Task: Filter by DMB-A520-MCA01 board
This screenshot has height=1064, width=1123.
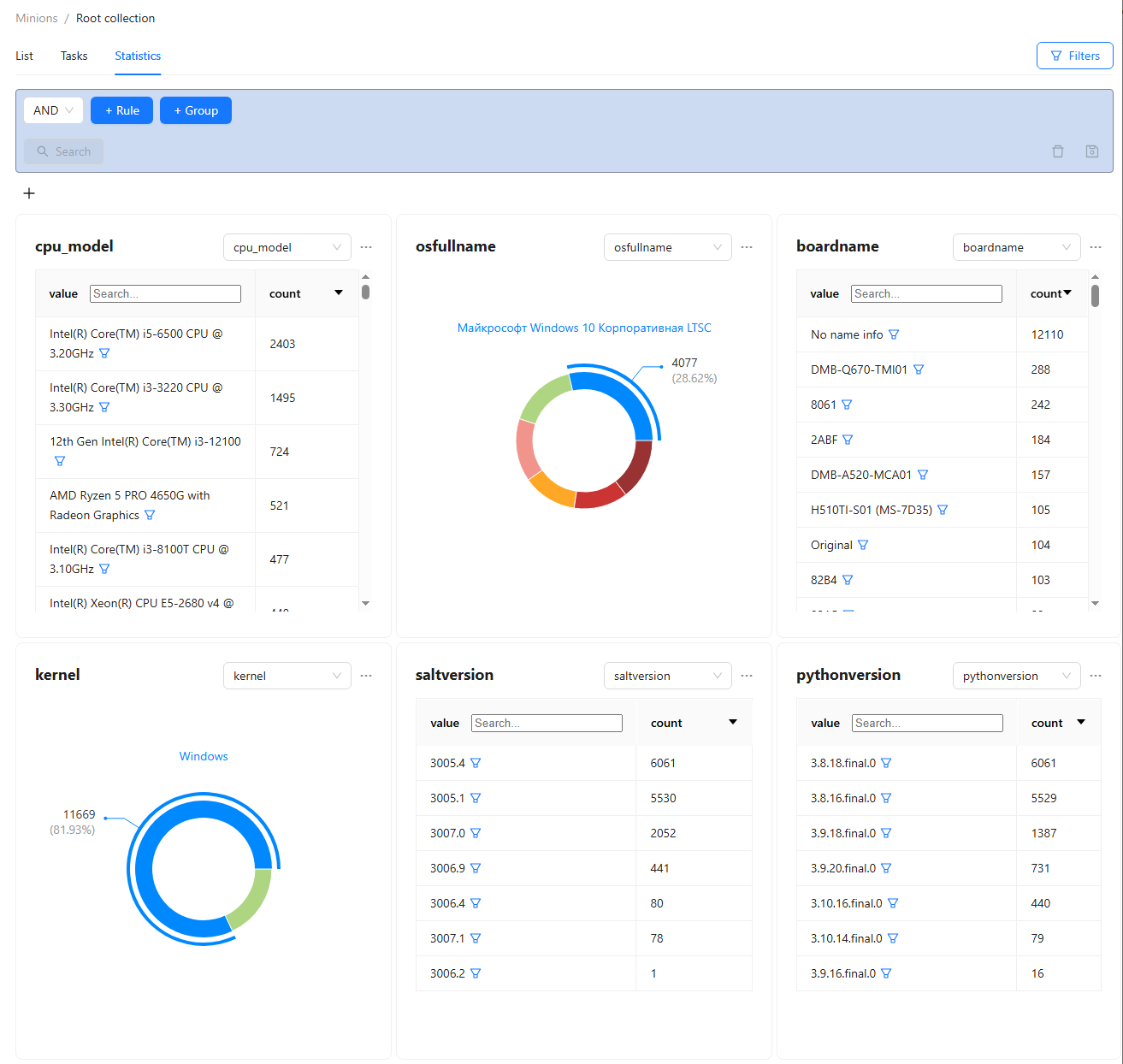Action: (923, 475)
